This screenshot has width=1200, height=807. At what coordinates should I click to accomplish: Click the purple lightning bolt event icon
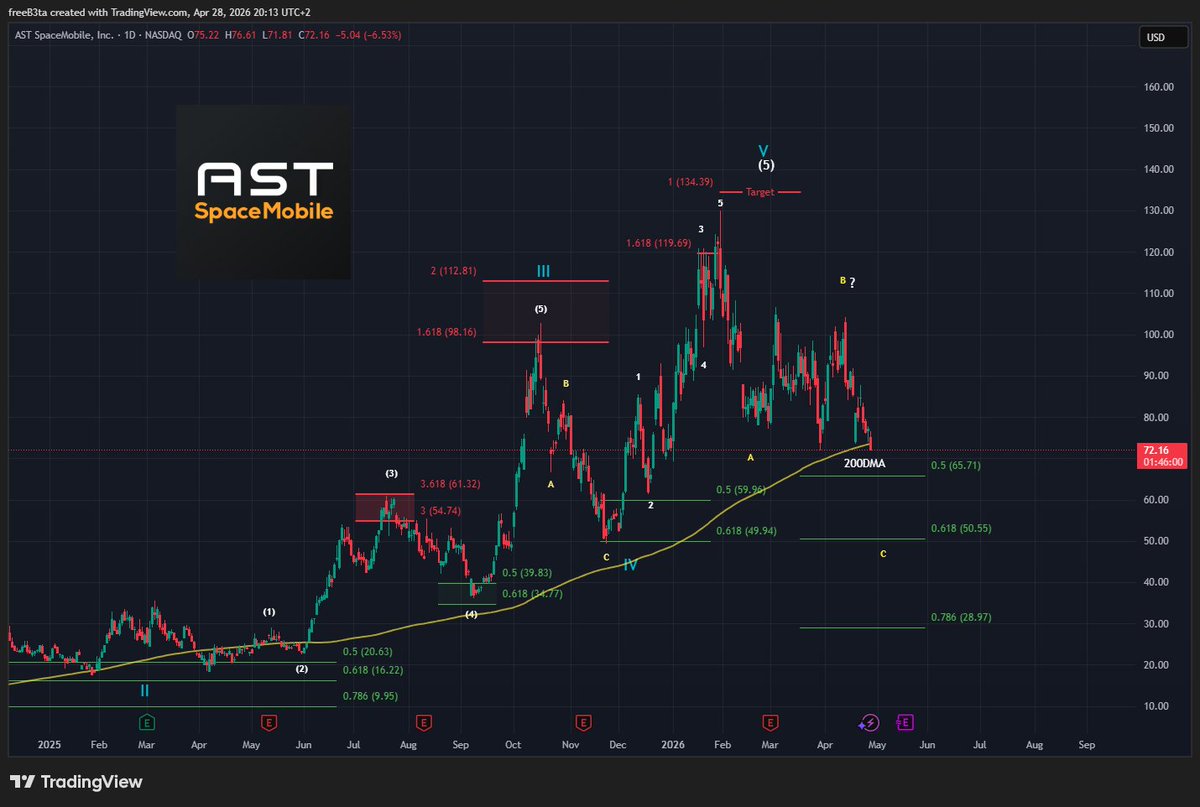click(x=869, y=721)
